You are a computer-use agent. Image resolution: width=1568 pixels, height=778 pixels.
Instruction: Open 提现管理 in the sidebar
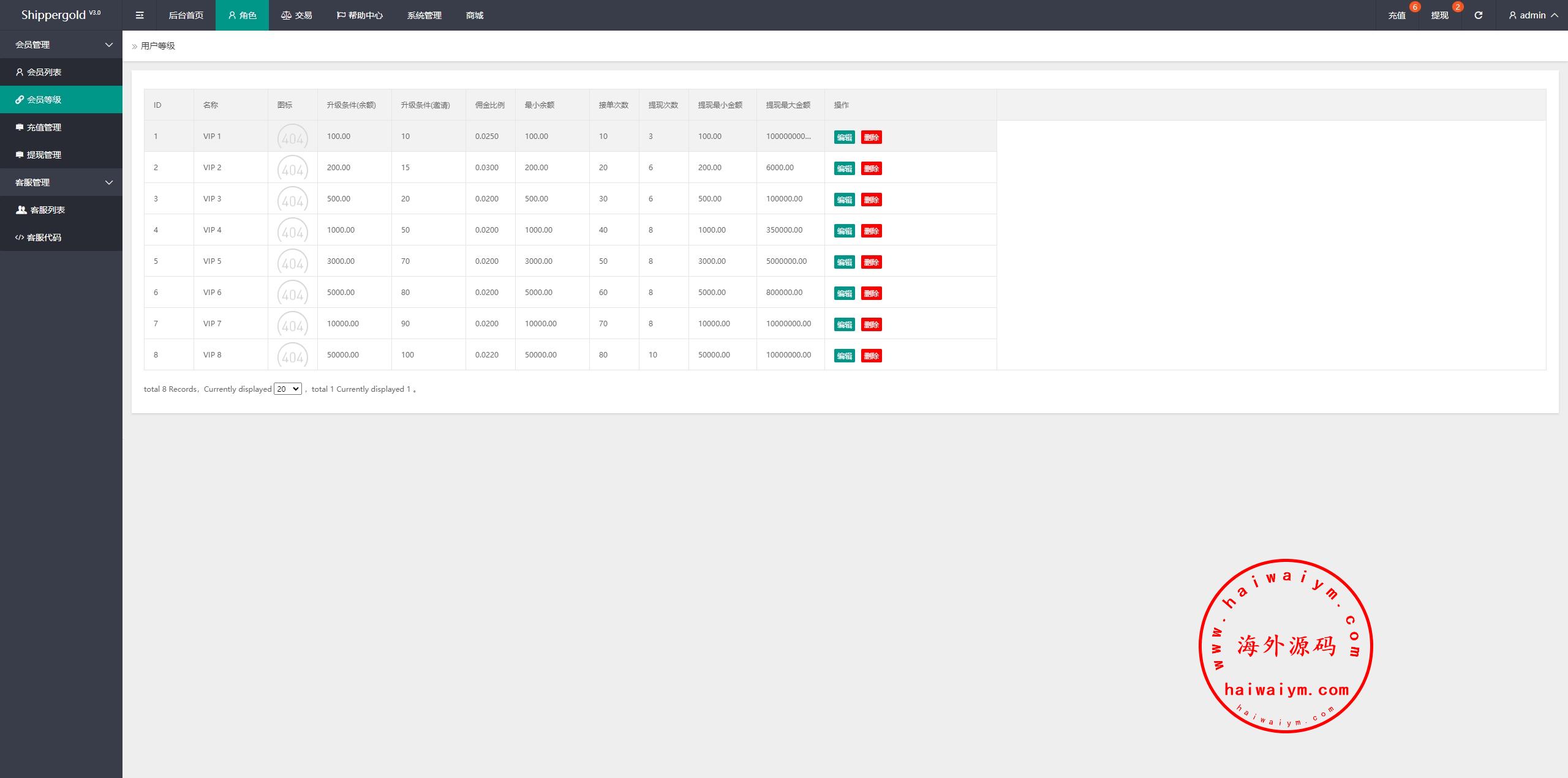44,155
